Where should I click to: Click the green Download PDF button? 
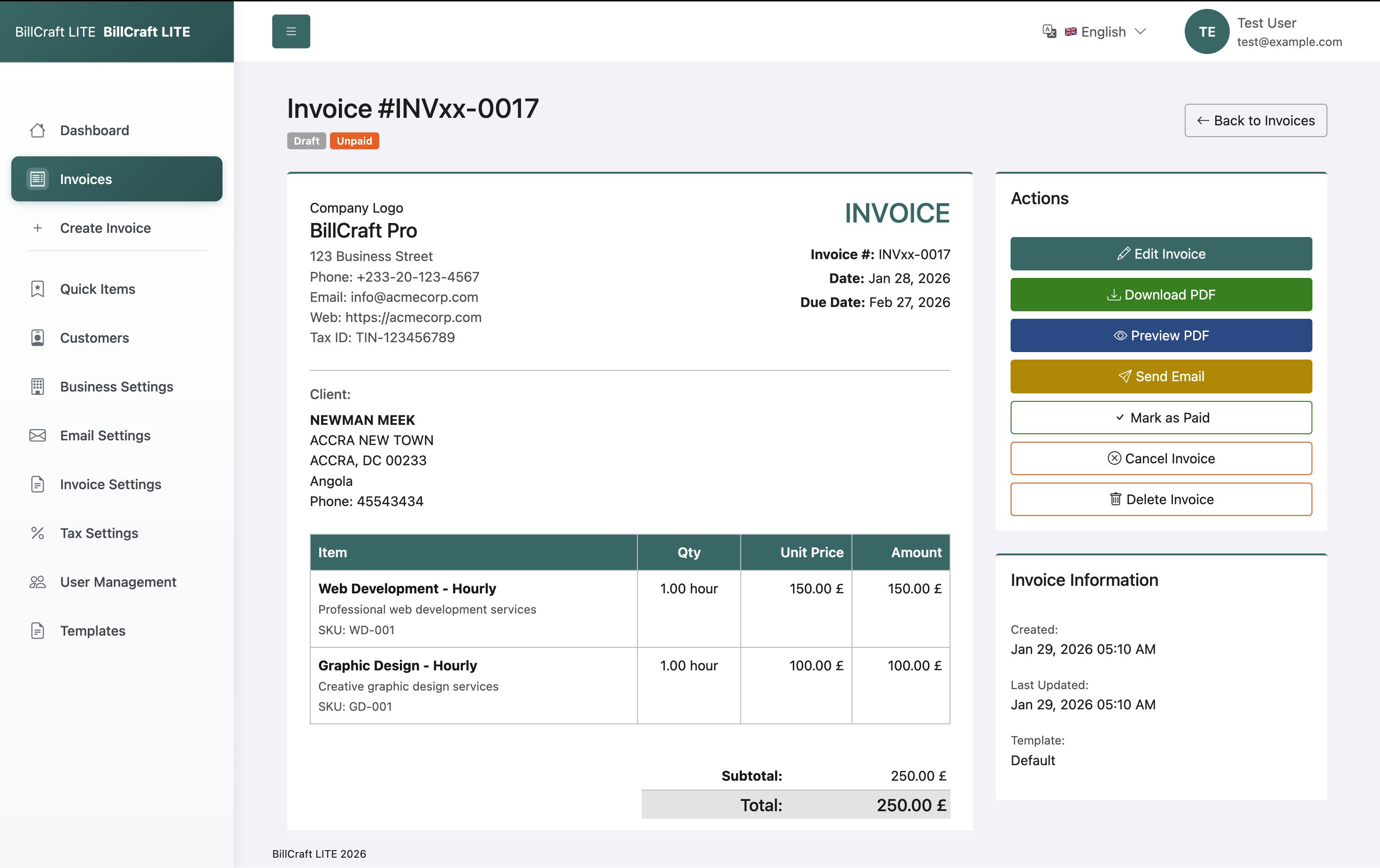pos(1160,295)
